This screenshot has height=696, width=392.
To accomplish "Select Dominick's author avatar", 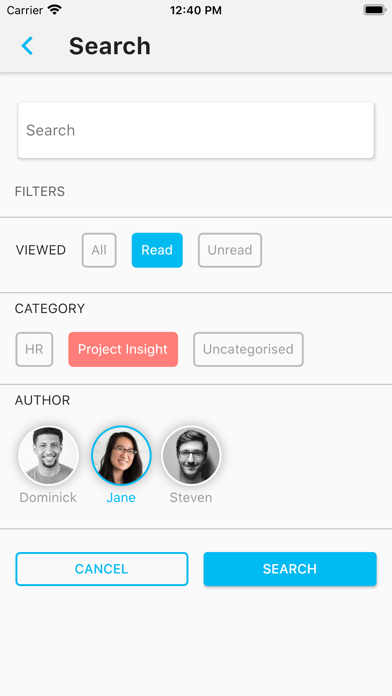I will click(48, 455).
